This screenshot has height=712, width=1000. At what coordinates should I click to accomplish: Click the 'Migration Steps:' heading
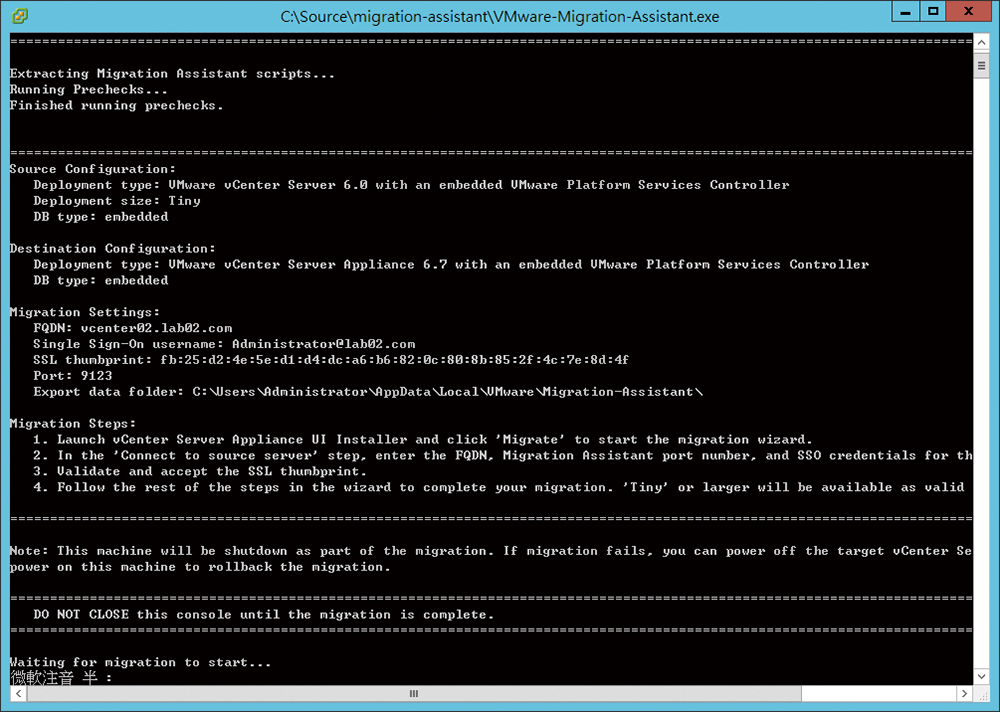73,424
